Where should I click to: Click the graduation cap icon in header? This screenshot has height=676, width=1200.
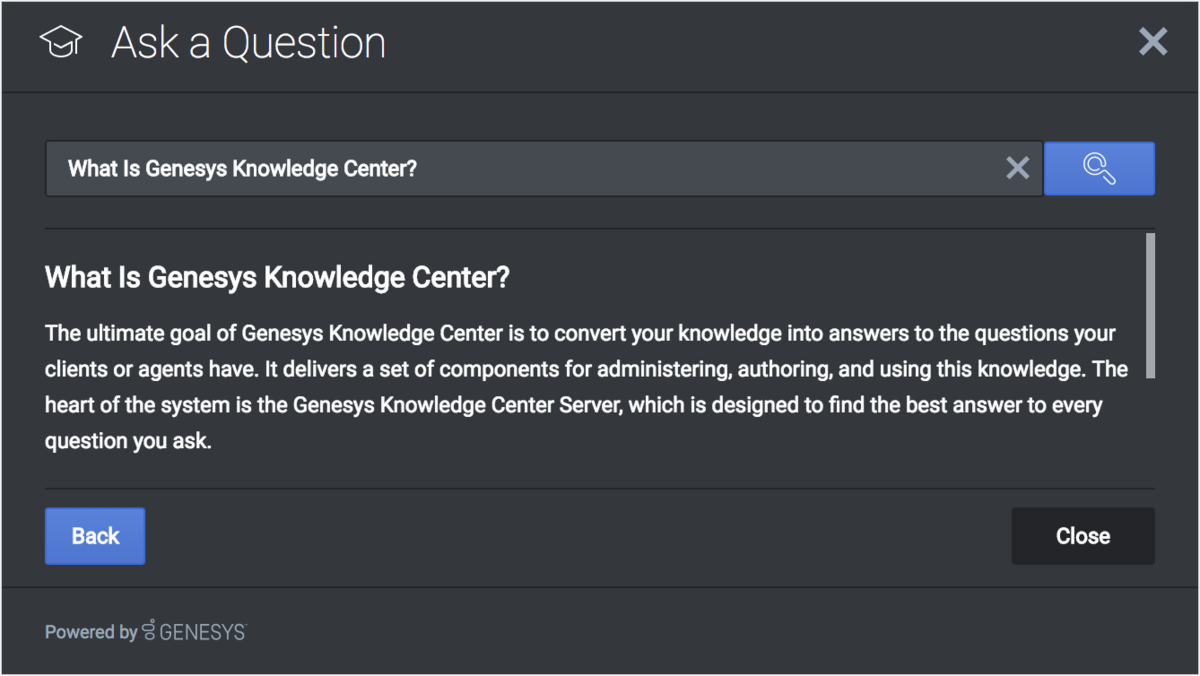tap(61, 42)
